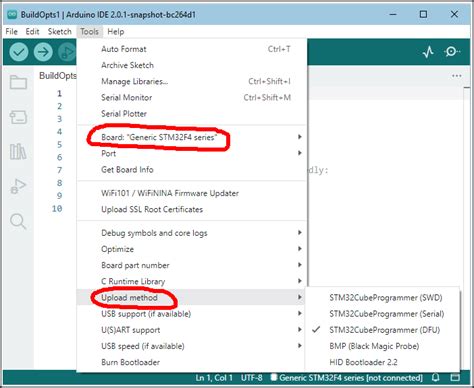Screen dimensions: 474x388
Task: Expand the Port submenu
Action: (x=192, y=153)
